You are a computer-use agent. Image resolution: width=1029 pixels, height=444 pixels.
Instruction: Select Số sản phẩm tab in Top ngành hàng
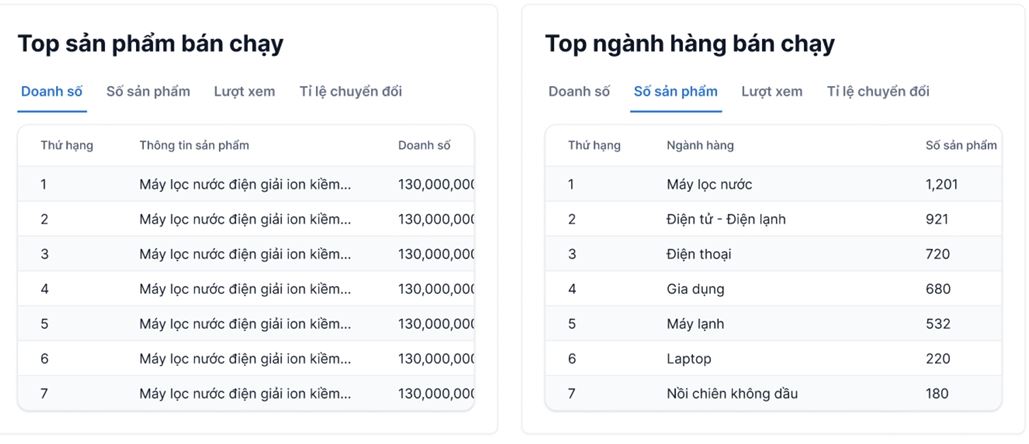pos(675,92)
